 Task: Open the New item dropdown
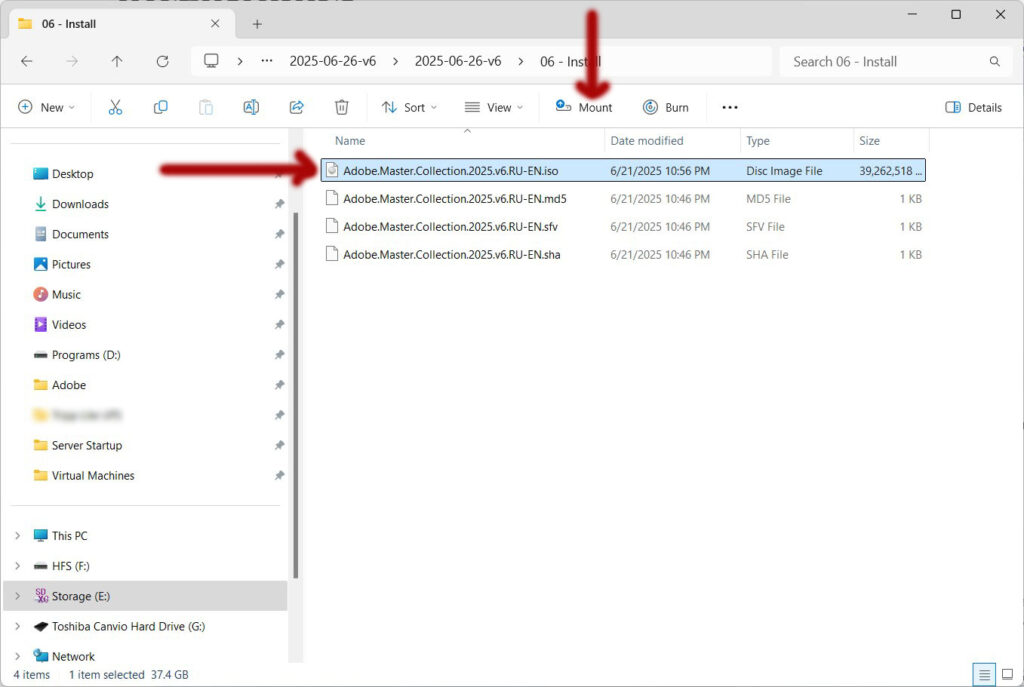point(46,107)
